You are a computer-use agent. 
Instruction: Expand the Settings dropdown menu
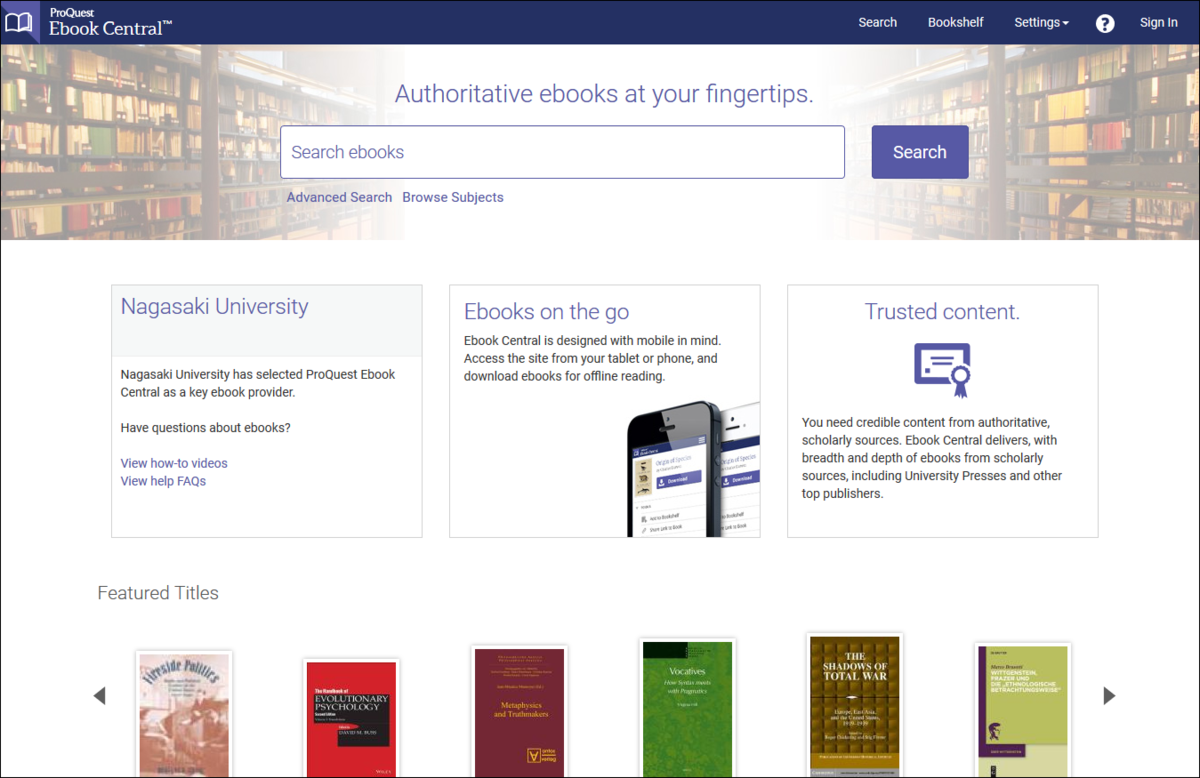[x=1041, y=22]
